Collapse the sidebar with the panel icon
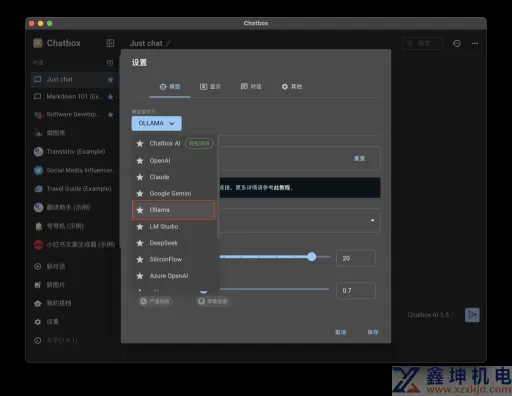Viewport: 512px width, 396px height. click(110, 43)
